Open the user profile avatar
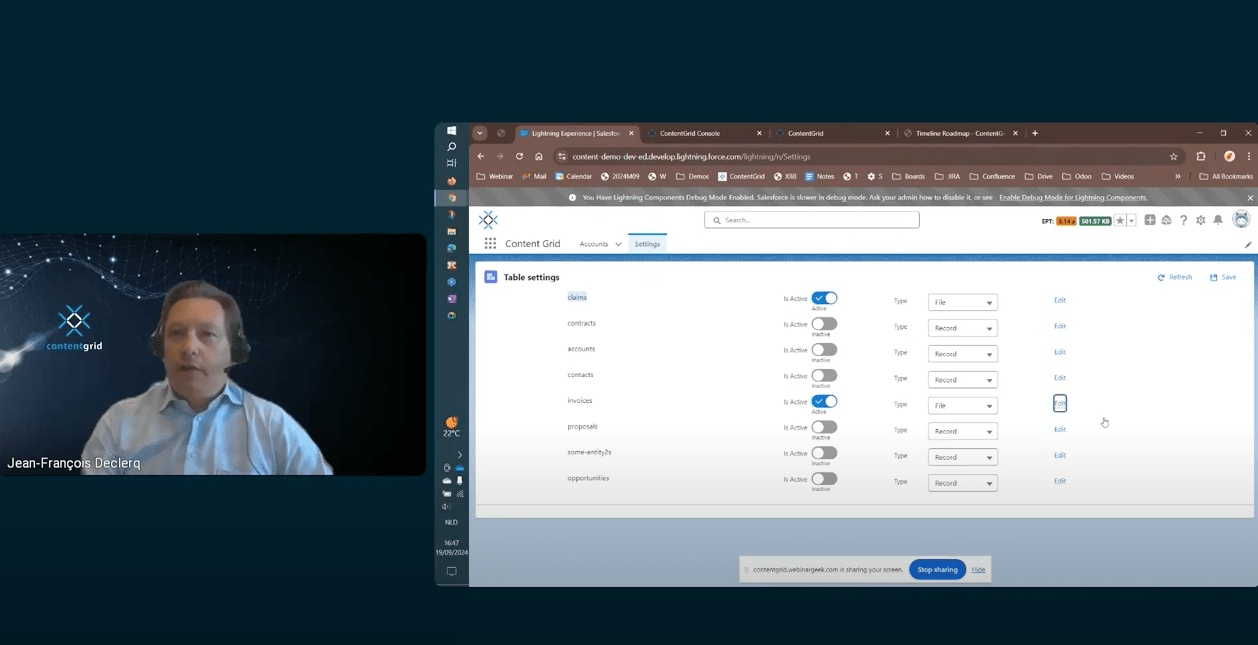 pos(1241,220)
